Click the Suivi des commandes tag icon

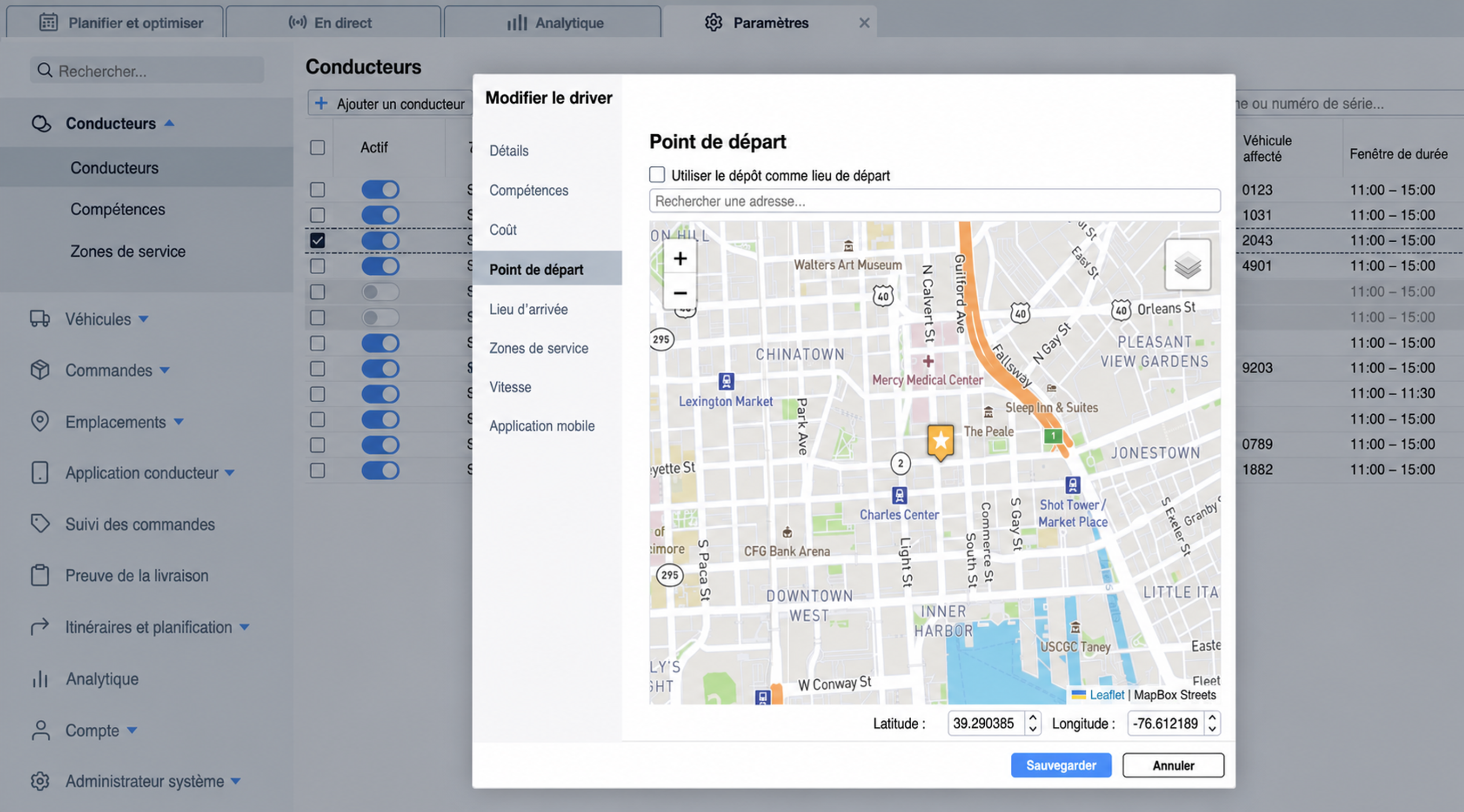coord(40,524)
